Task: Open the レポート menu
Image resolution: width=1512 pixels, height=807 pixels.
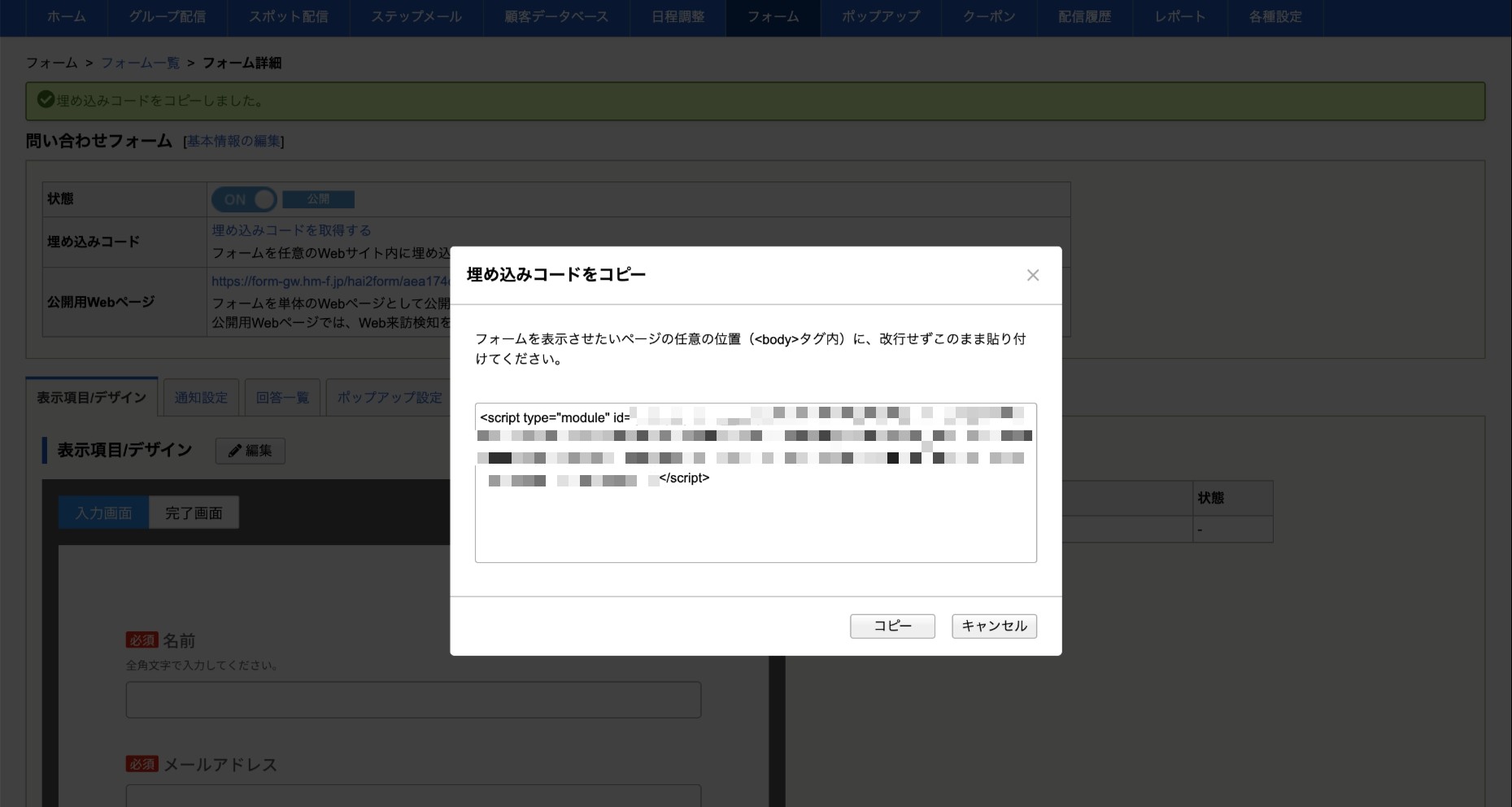Action: (x=1180, y=17)
